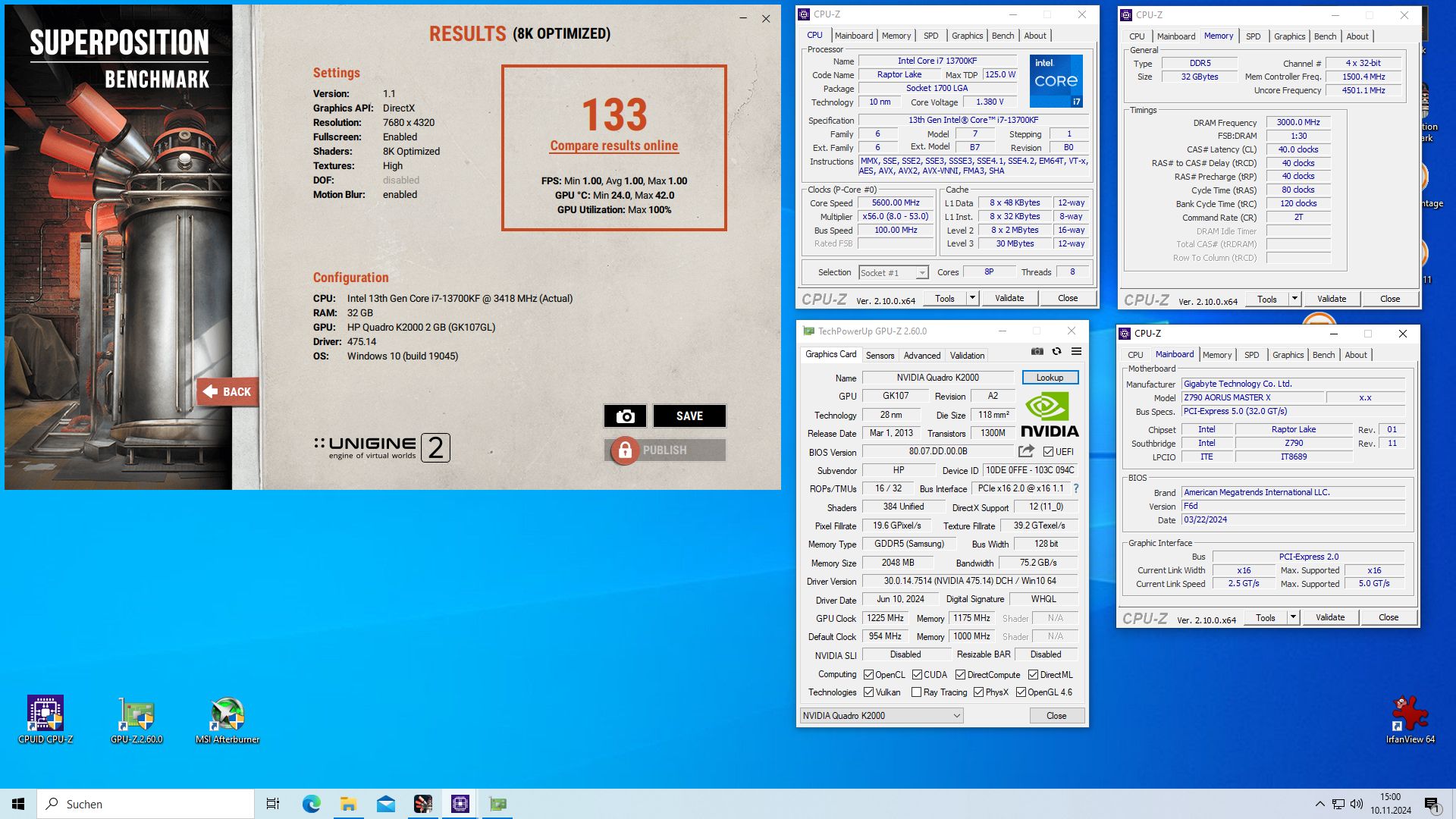Switch to Advanced tab in GPU-Z
This screenshot has height=819, width=1456.
(x=921, y=355)
